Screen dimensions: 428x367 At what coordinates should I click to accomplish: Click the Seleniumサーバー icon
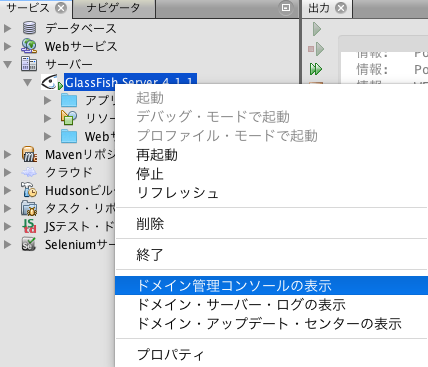[29, 244]
